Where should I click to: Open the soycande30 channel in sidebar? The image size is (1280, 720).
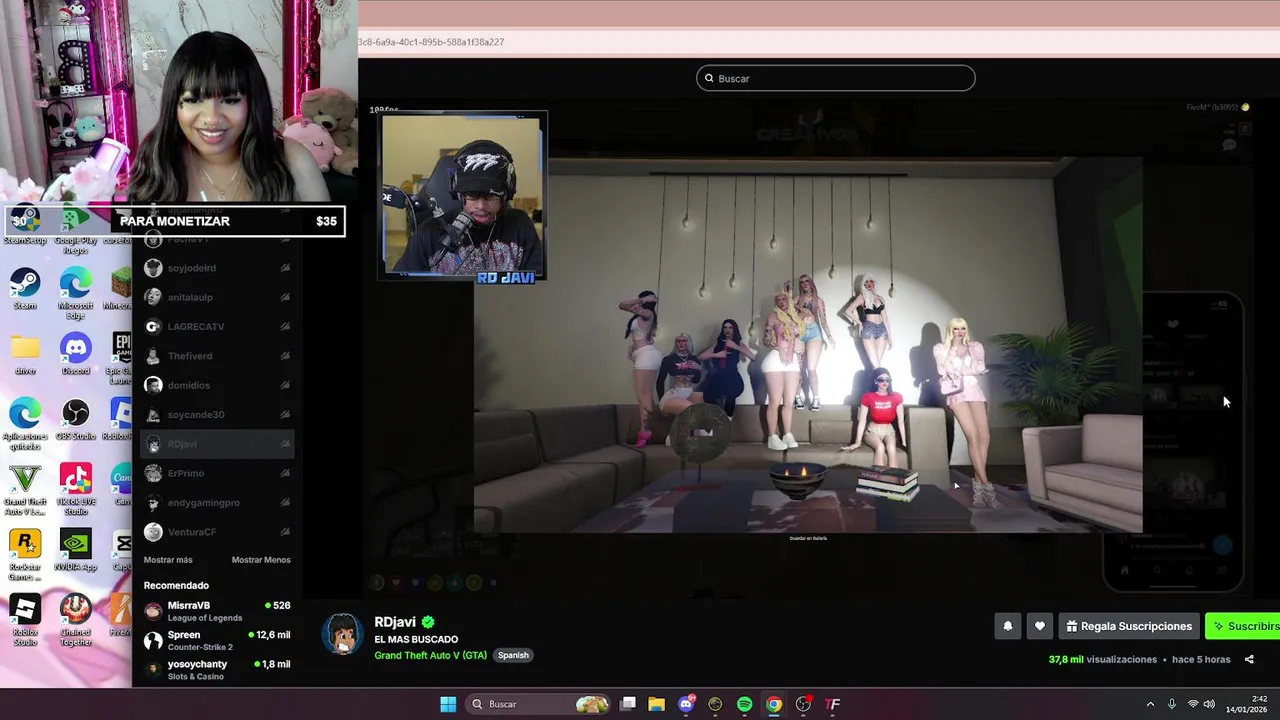pos(218,414)
